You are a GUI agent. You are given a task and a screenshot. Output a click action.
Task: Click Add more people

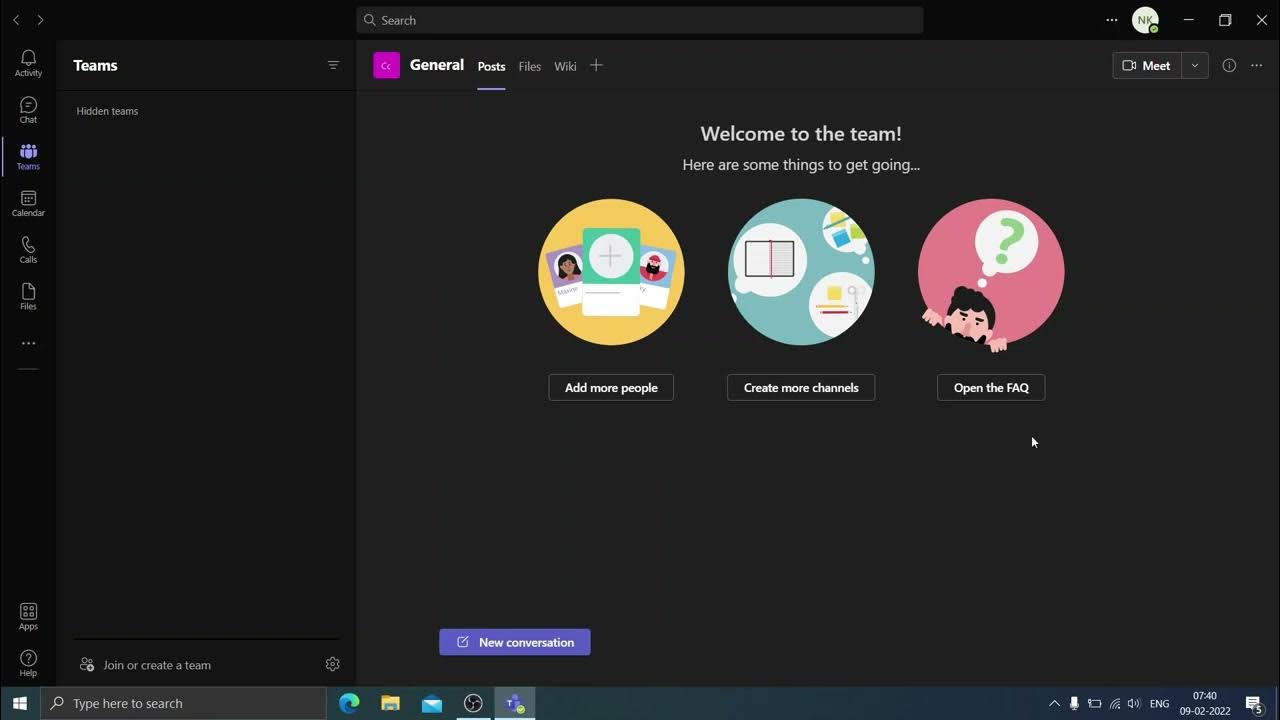pyautogui.click(x=611, y=387)
